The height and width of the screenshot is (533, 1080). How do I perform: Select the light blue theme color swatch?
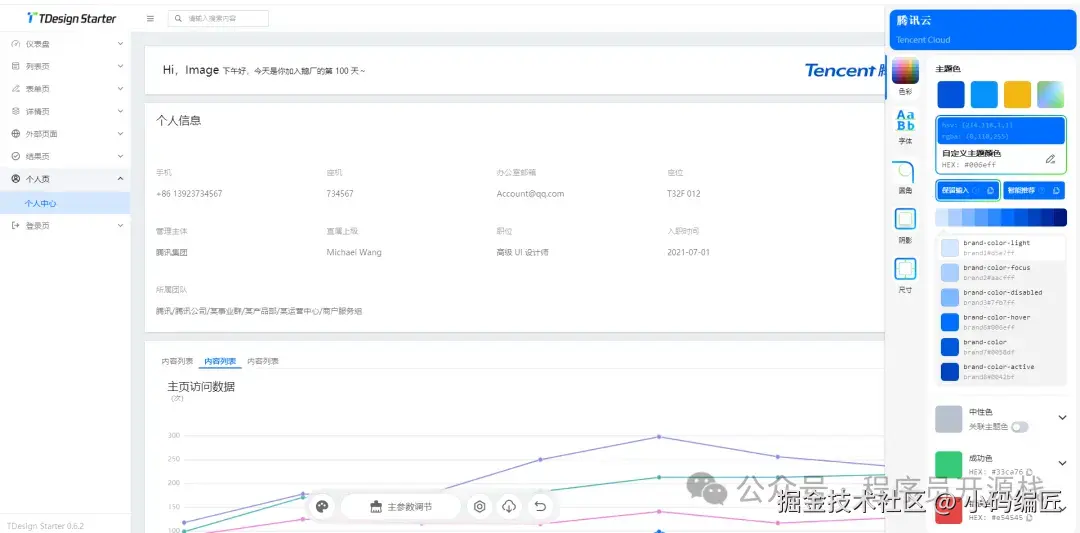[x=984, y=94]
